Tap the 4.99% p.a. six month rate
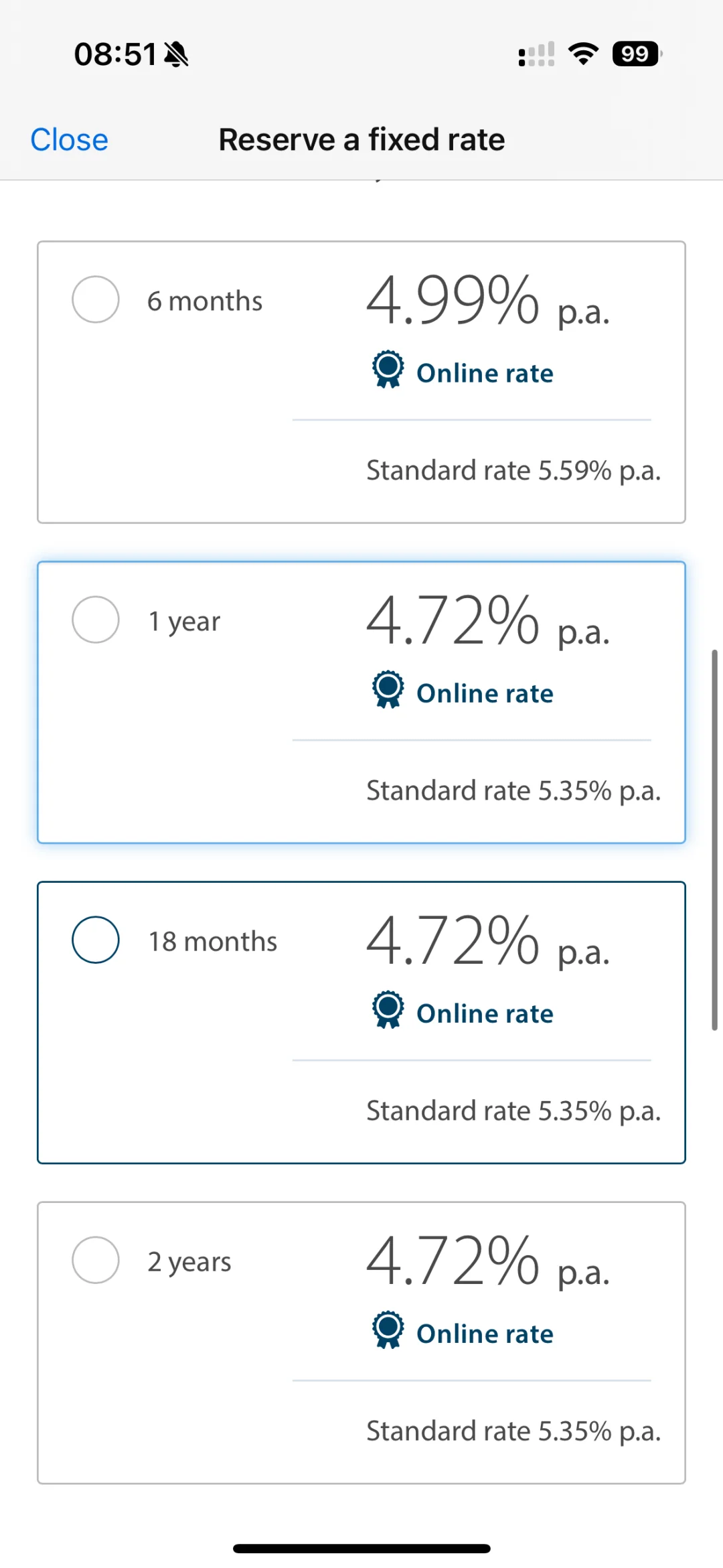This screenshot has height=1568, width=723. pos(488,301)
